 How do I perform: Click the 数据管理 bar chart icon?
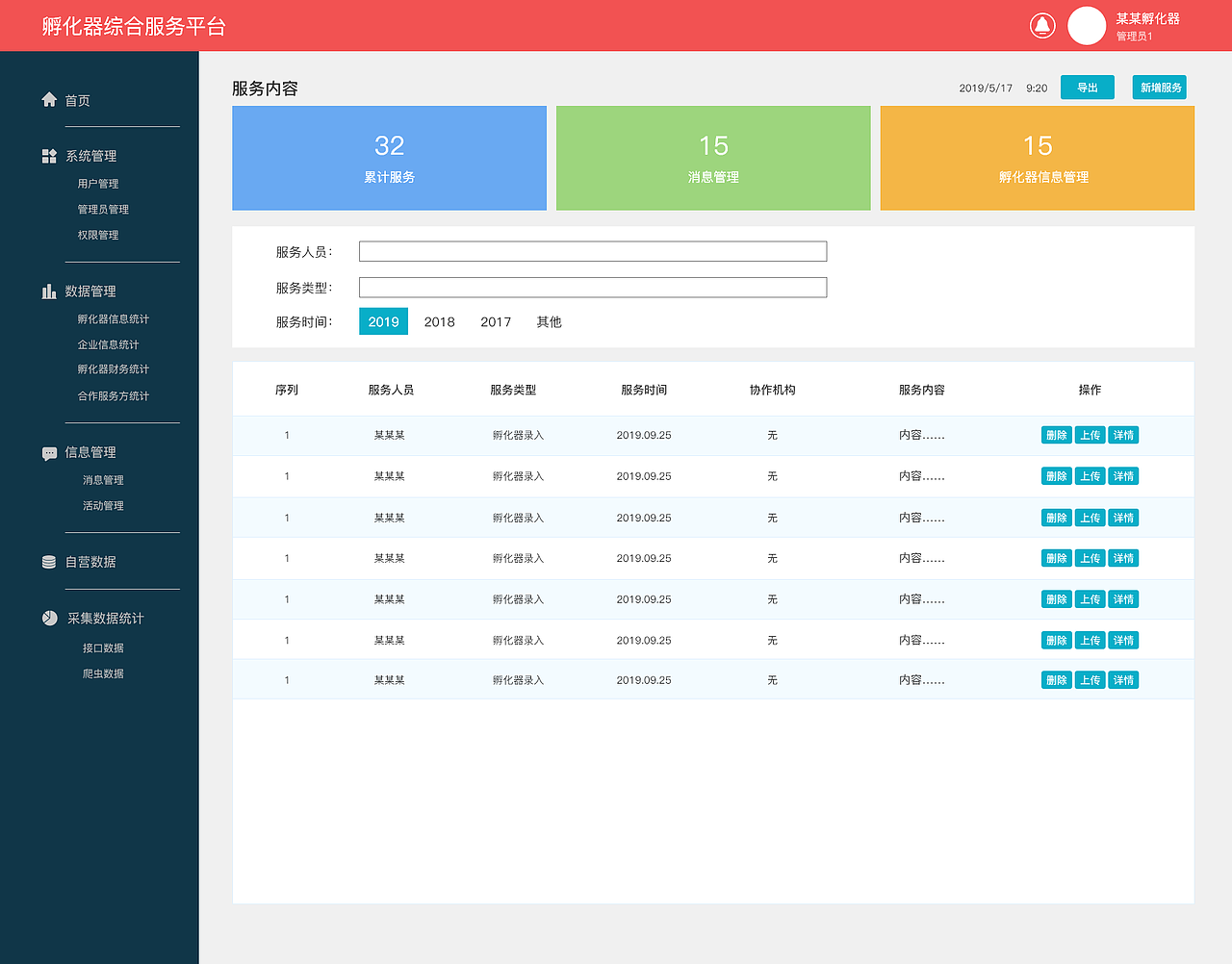(x=49, y=291)
